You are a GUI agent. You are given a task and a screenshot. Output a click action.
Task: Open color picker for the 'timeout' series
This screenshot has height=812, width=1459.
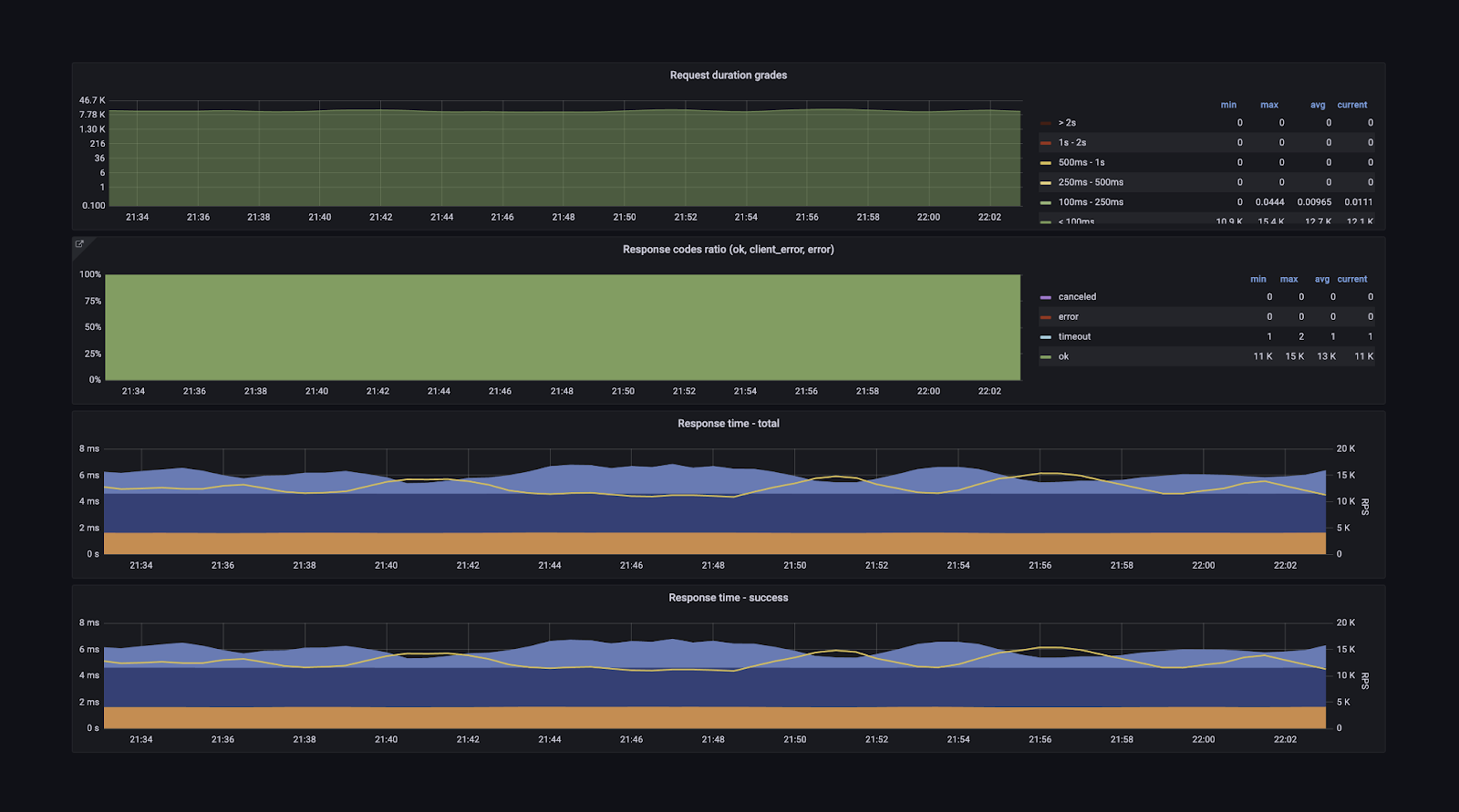pos(1046,337)
